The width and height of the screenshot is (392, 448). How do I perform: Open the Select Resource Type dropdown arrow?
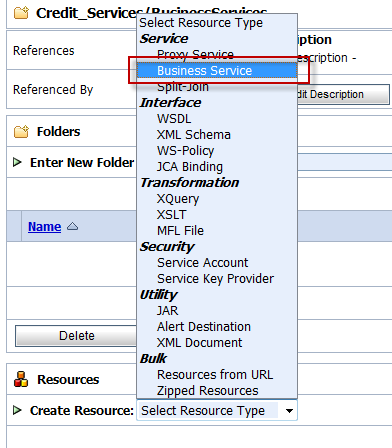[289, 411]
